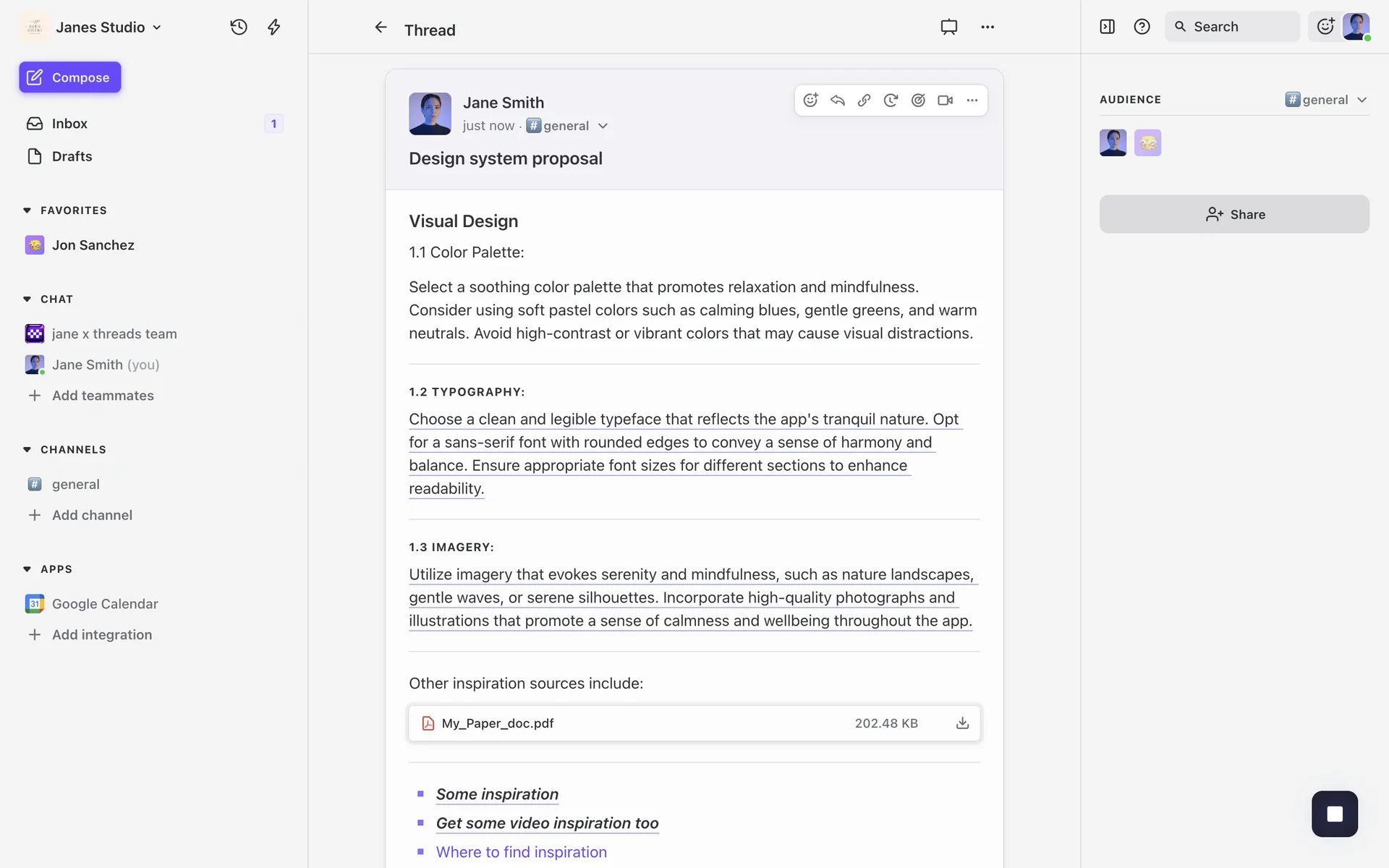Download My_Paper_doc.pdf attachment

962,723
